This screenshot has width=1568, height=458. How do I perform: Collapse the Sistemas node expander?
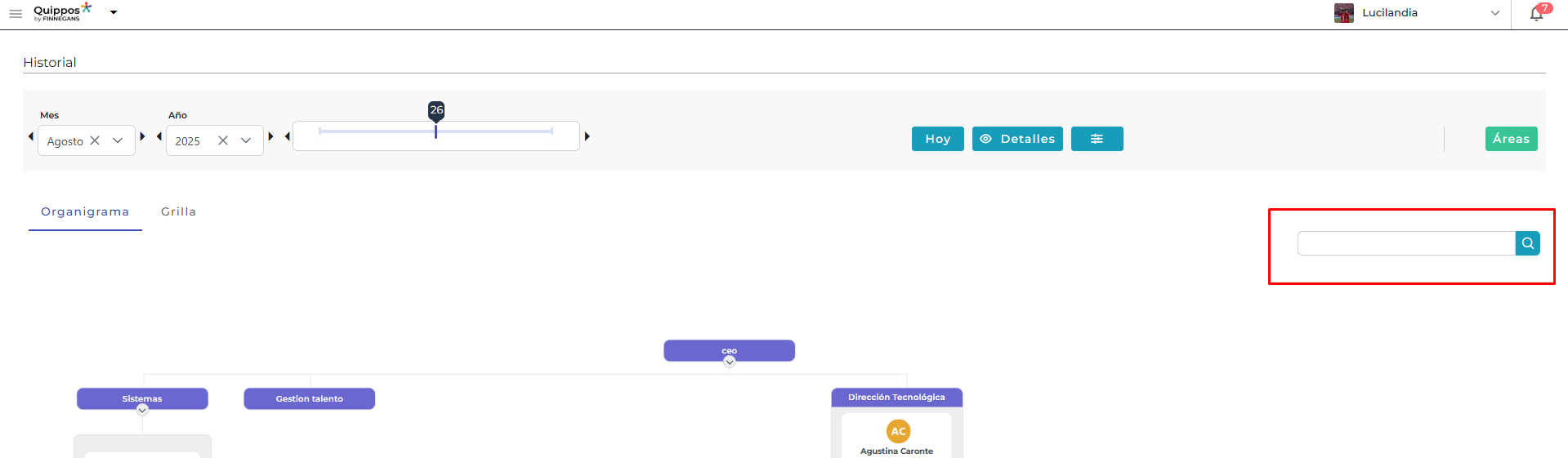[142, 410]
